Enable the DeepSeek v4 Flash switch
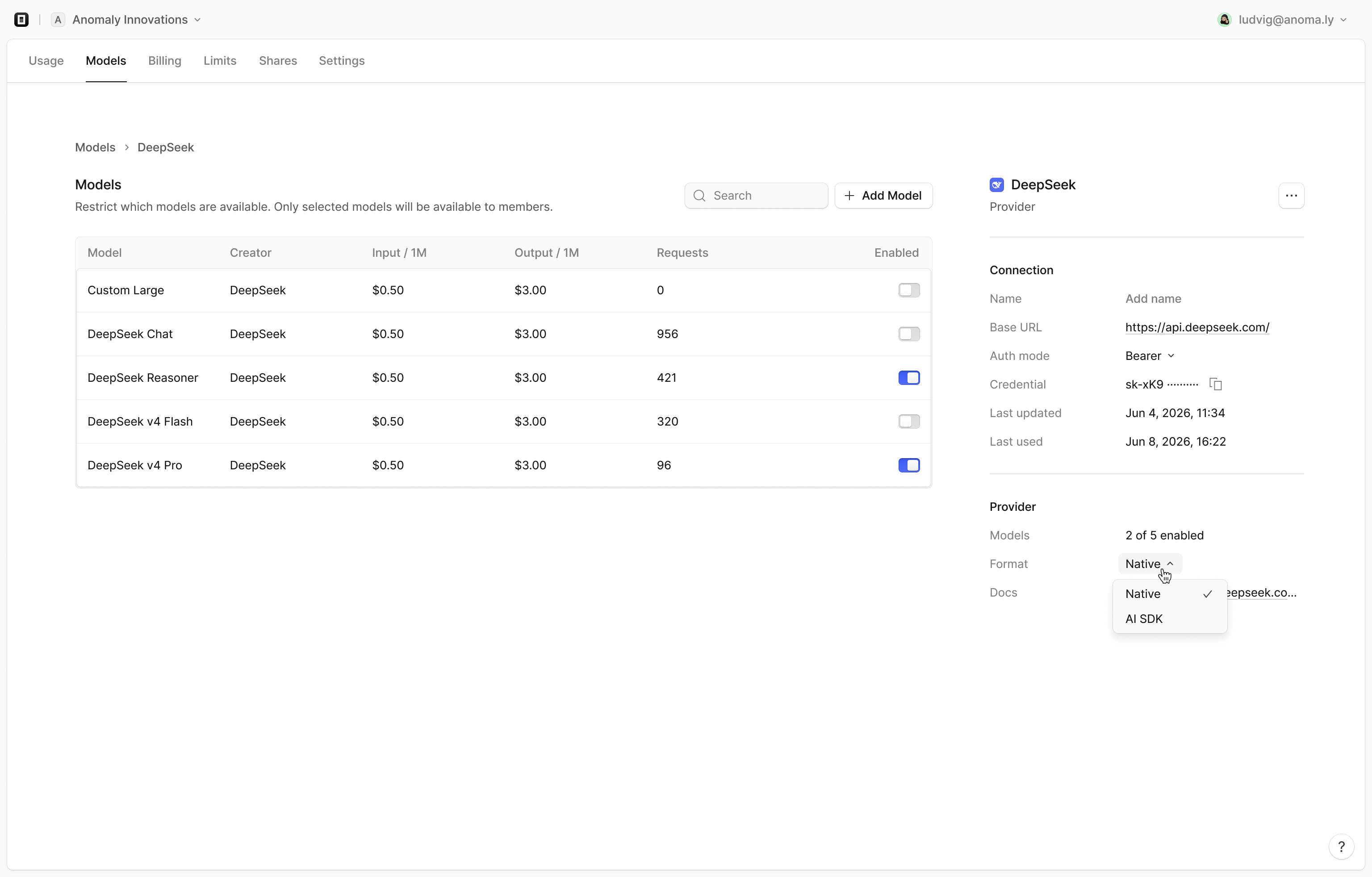The image size is (1372, 877). (x=909, y=422)
